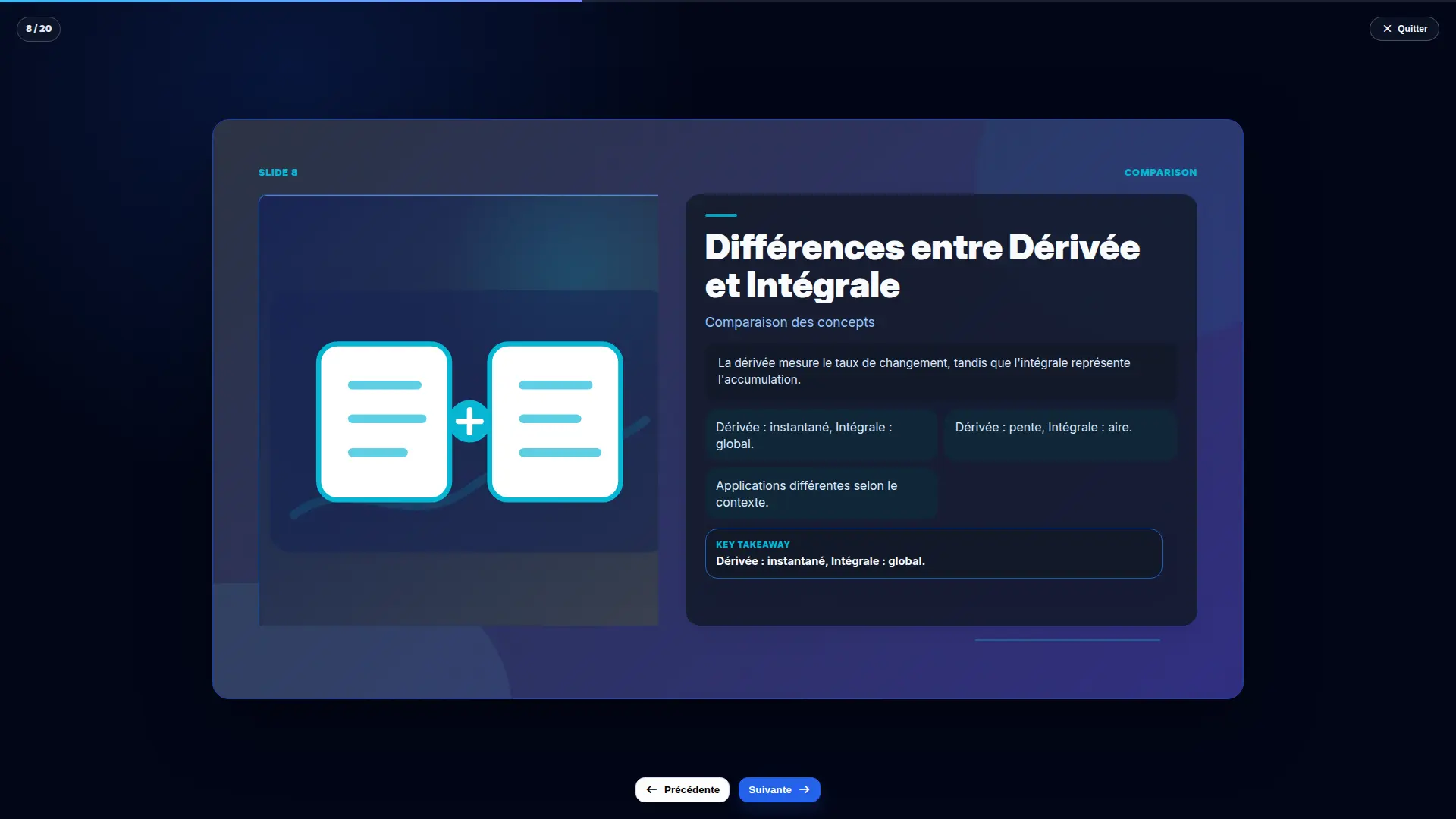Screen dimensions: 1456x819
Task: Click the 'KEY TAKEAWAY' box
Action: tap(934, 554)
